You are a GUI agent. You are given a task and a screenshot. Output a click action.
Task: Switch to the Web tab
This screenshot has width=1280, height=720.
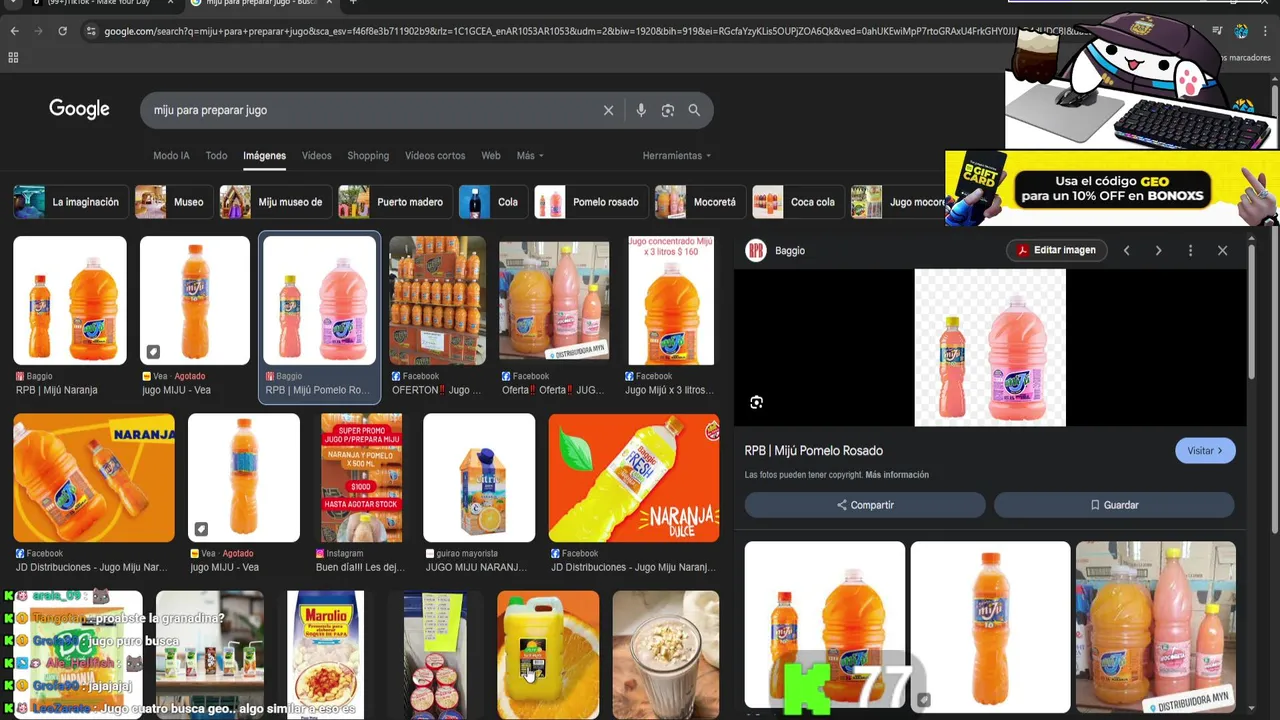(x=490, y=156)
